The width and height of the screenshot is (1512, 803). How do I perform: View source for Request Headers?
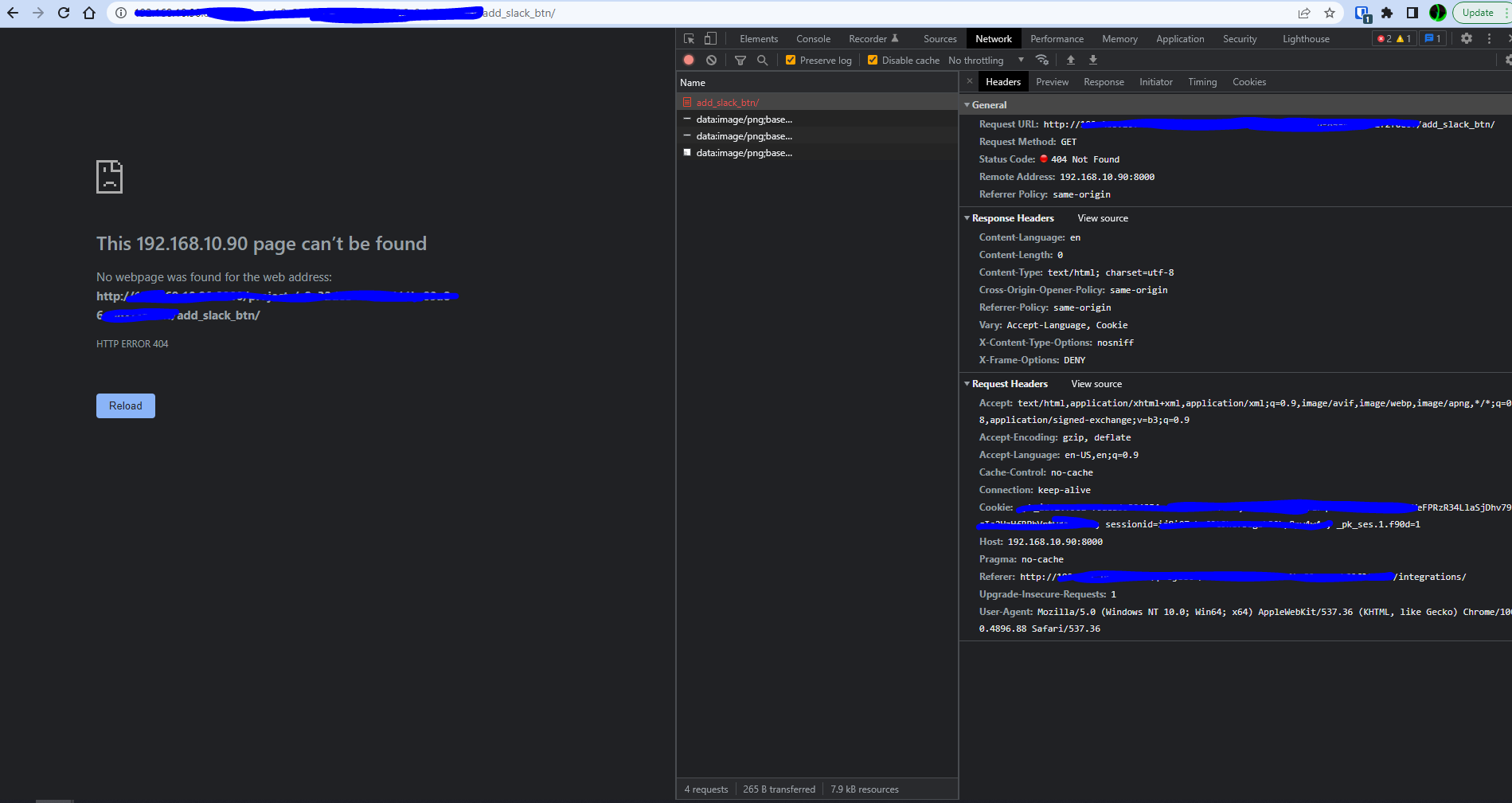pyautogui.click(x=1096, y=384)
